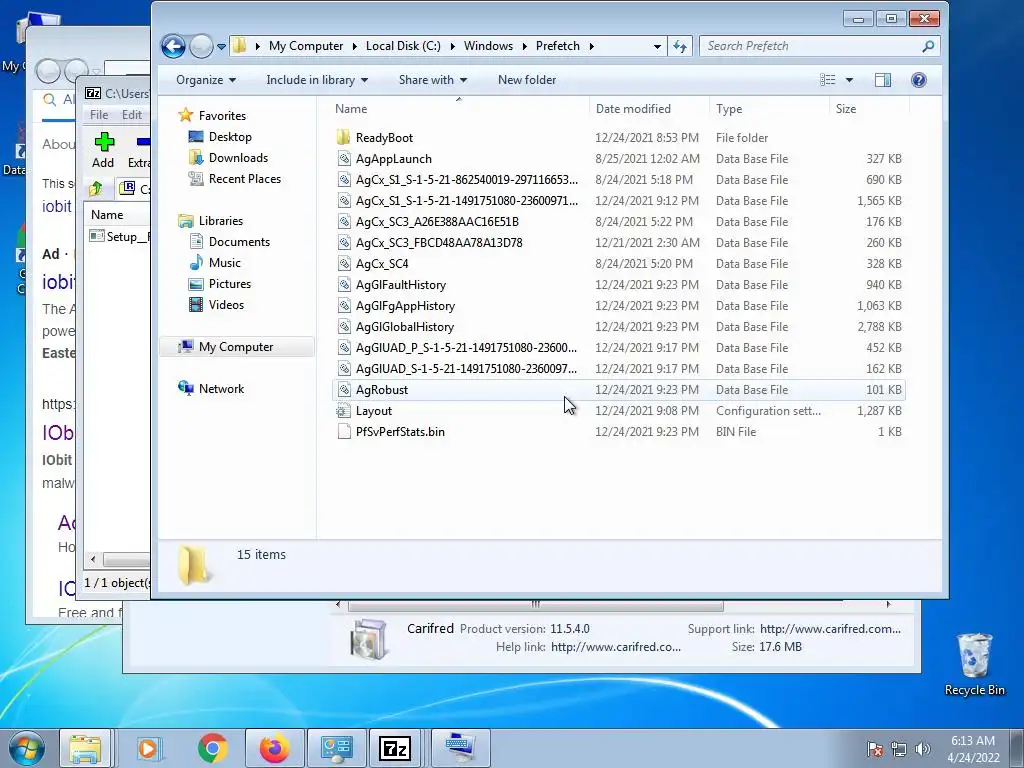Toggle the preview pane button
Viewport: 1024px width, 768px height.
[883, 80]
